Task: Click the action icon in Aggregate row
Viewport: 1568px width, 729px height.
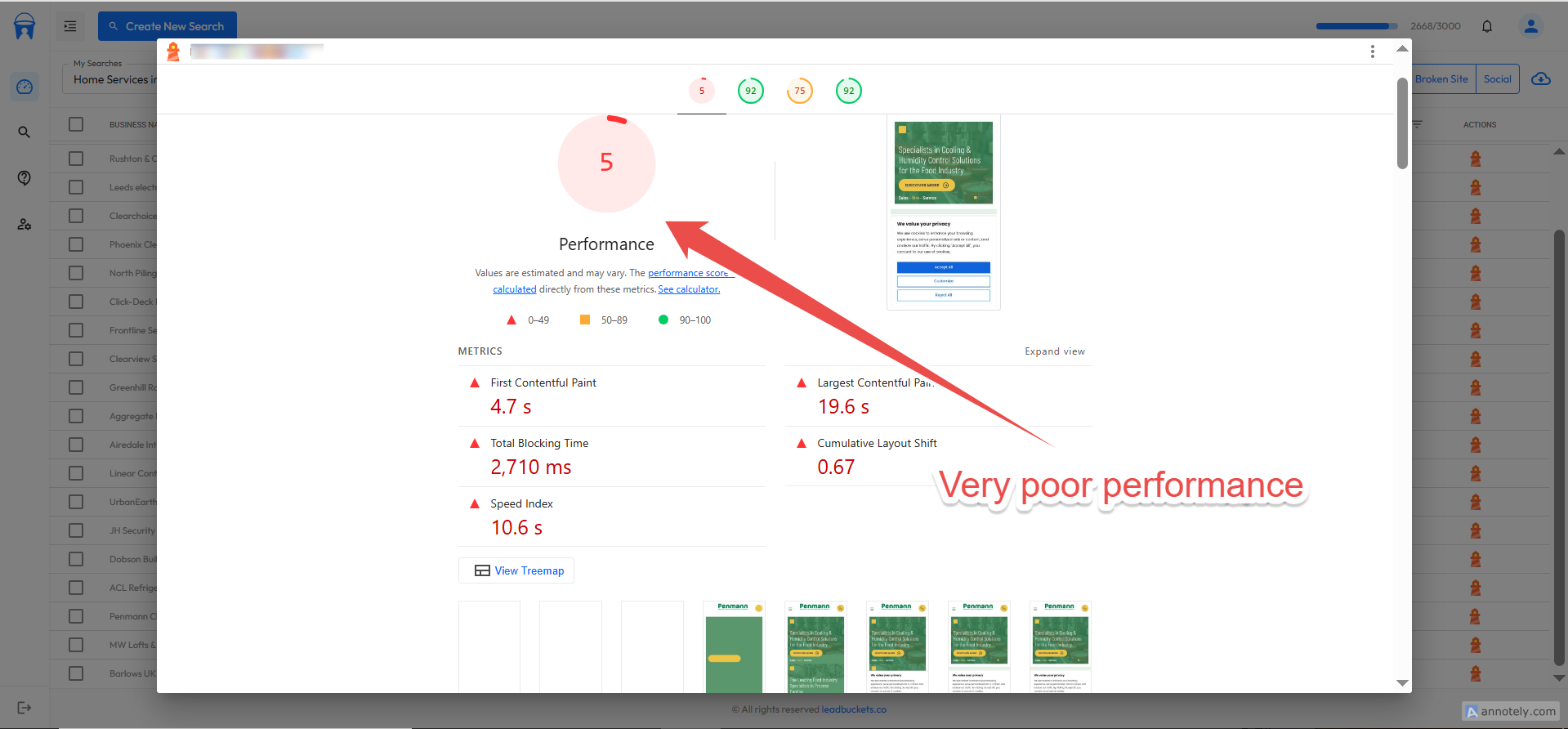Action: pyautogui.click(x=1476, y=416)
